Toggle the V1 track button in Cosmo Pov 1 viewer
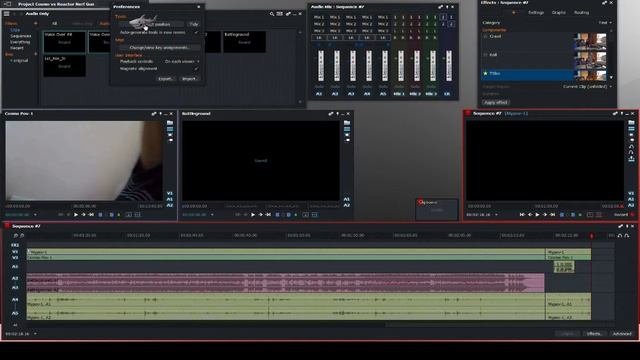Screen dimensions: 640x360 [x=170, y=193]
